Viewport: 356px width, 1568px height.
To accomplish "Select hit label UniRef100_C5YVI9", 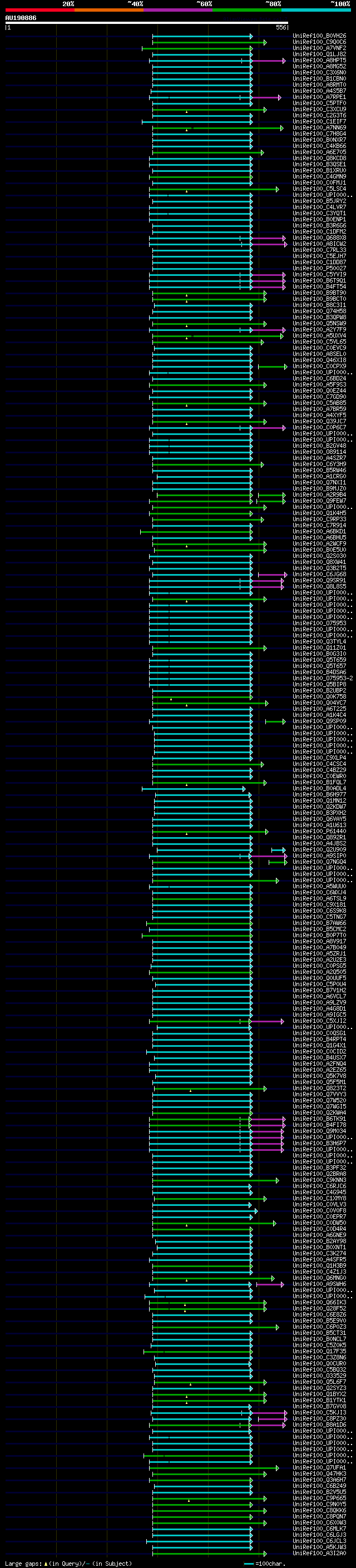I will (319, 275).
